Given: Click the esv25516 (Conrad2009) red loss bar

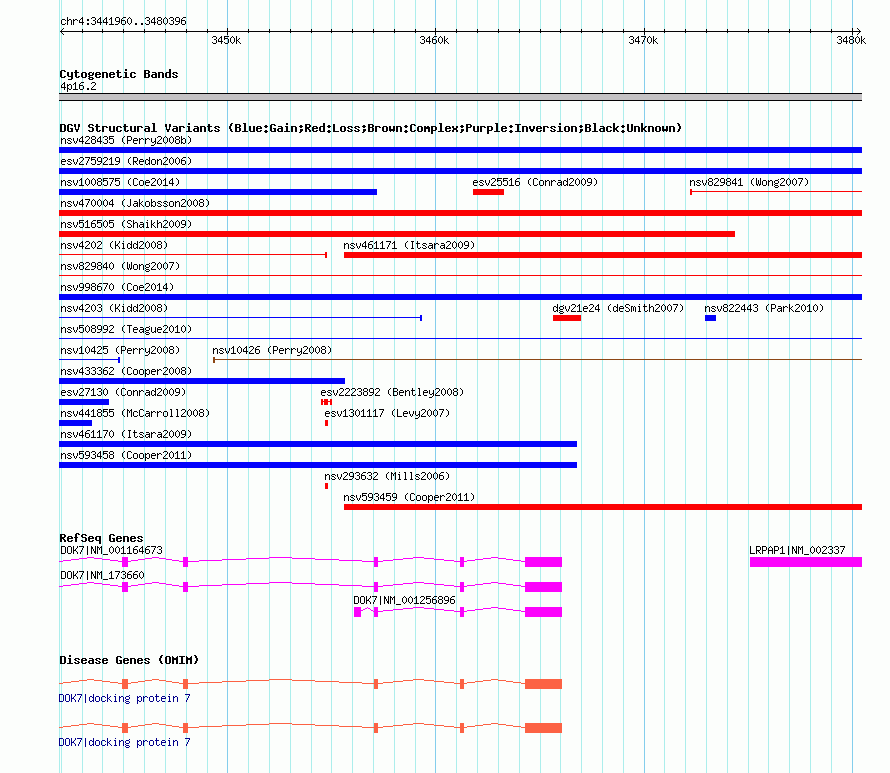Looking at the screenshot, I should [x=488, y=192].
